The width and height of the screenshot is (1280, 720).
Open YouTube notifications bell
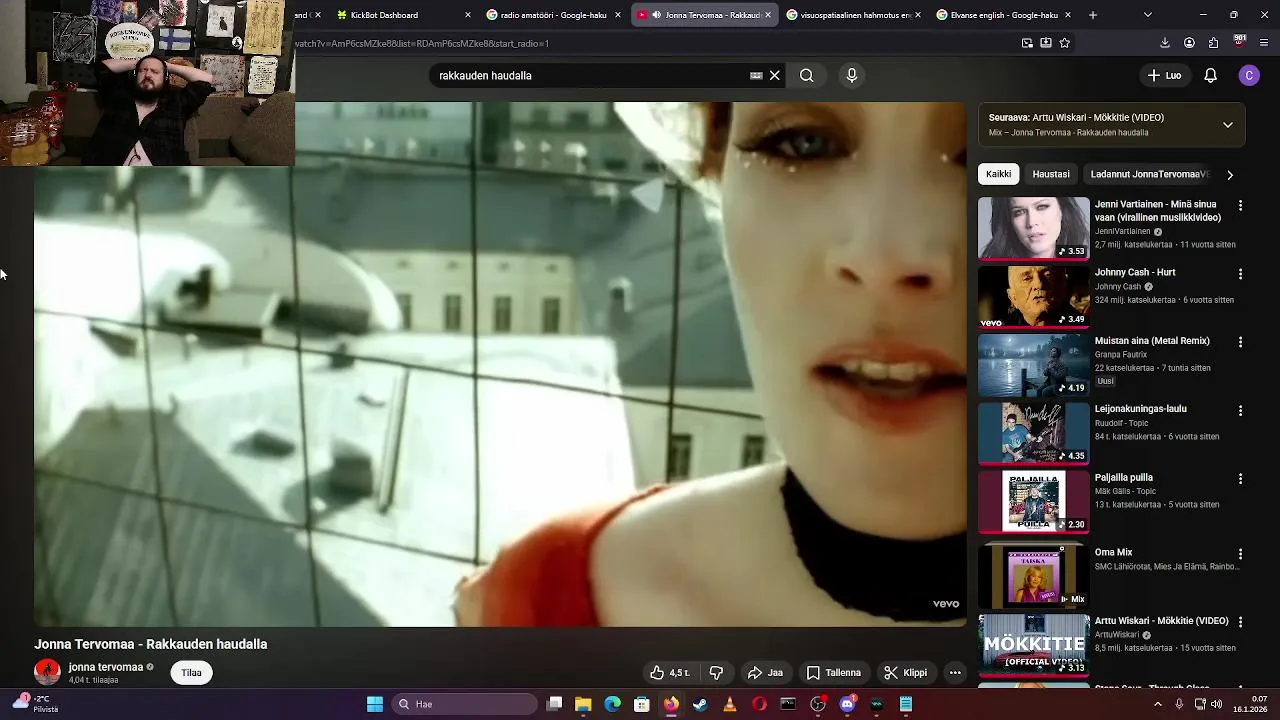[1210, 75]
